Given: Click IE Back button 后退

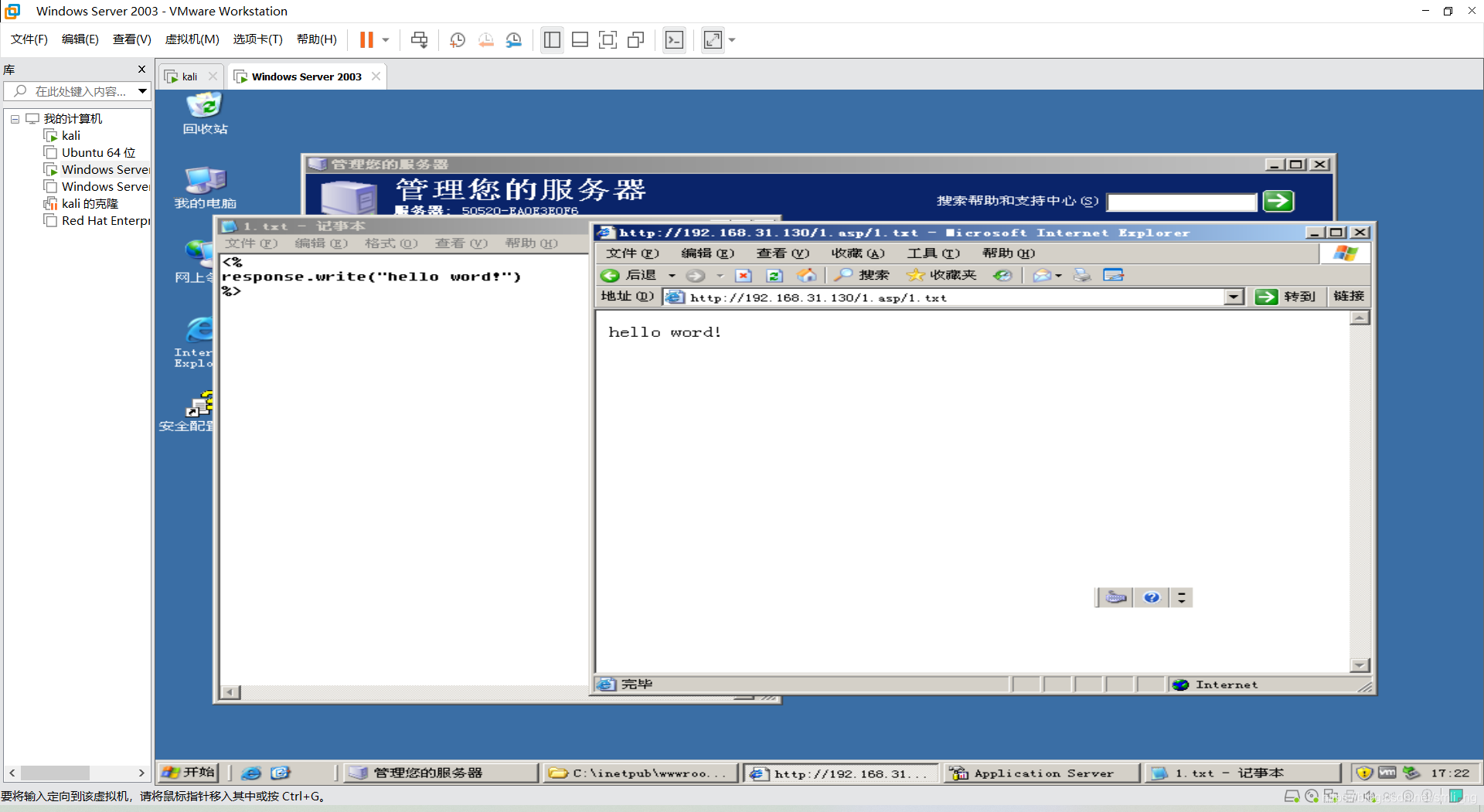Looking at the screenshot, I should (630, 275).
